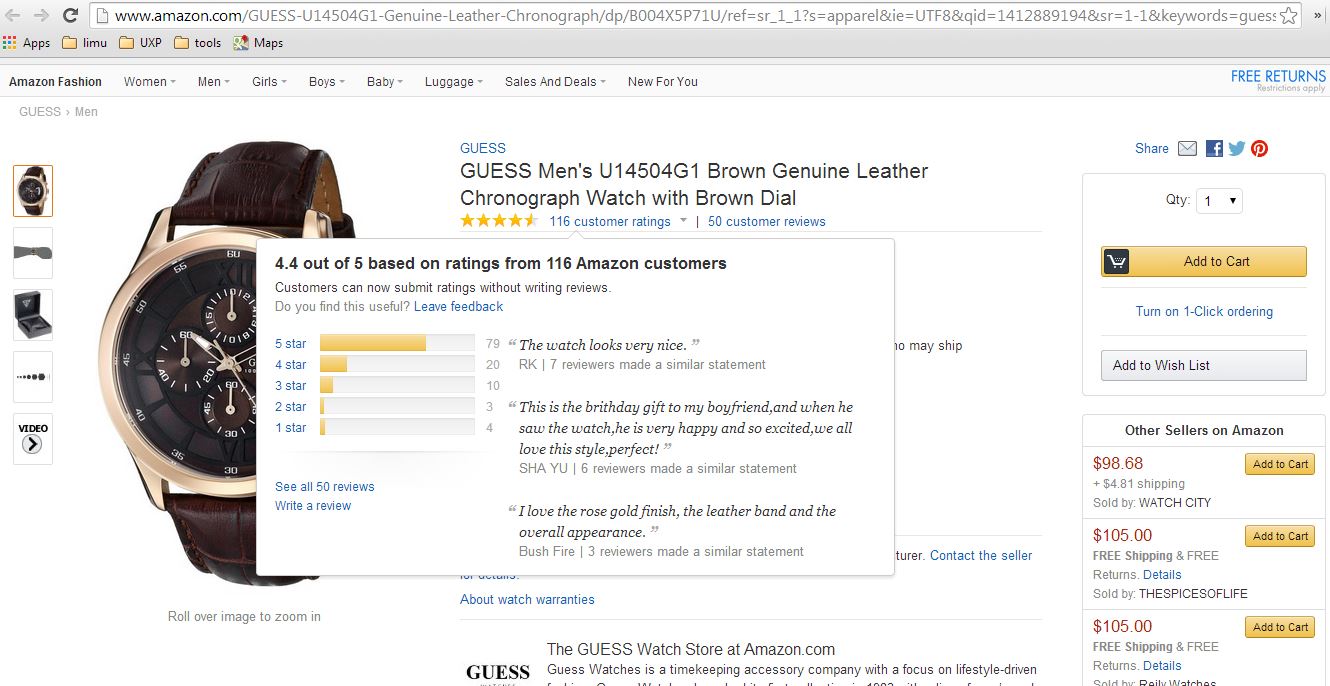
Task: Open the Boys menu dropdown
Action: click(327, 82)
